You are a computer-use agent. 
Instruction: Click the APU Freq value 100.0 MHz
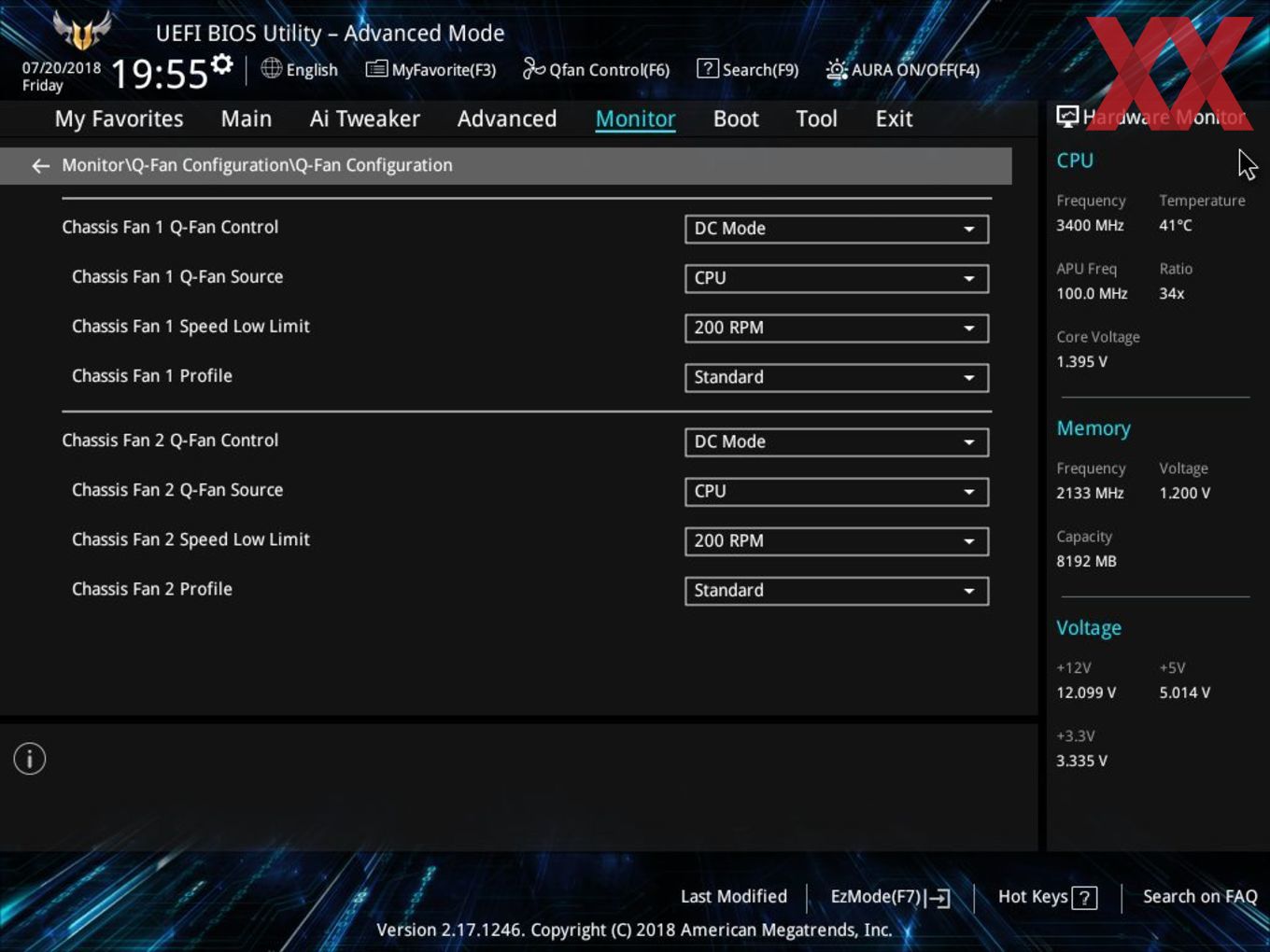click(x=1092, y=294)
